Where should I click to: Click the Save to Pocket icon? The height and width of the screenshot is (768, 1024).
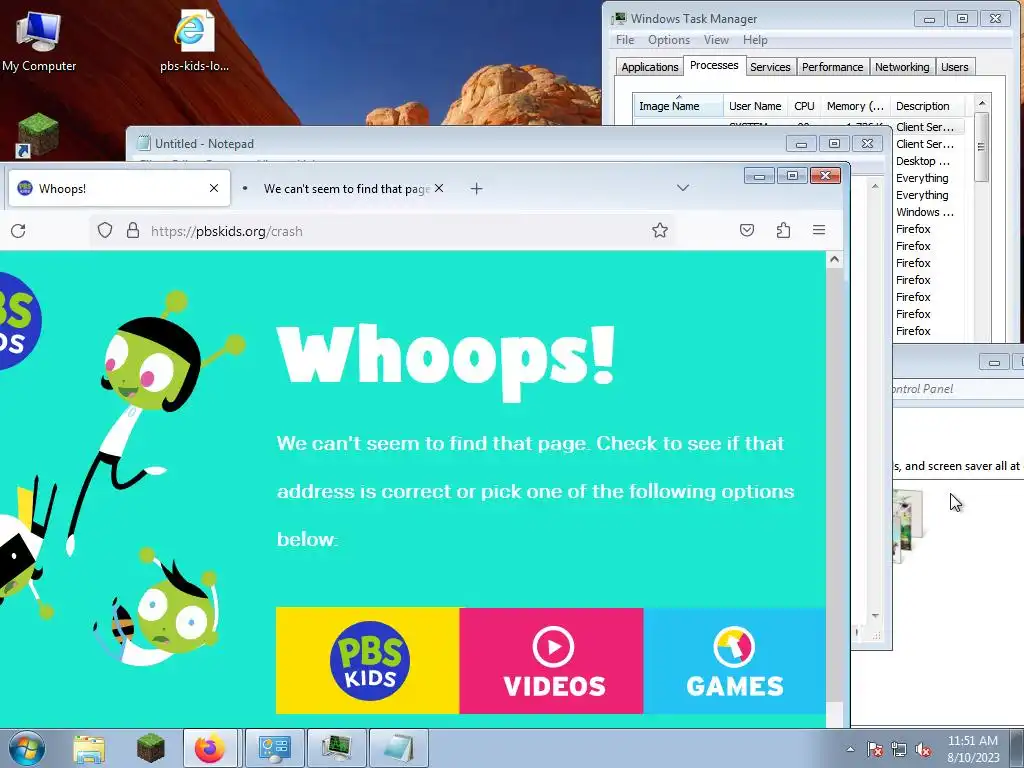point(747,231)
